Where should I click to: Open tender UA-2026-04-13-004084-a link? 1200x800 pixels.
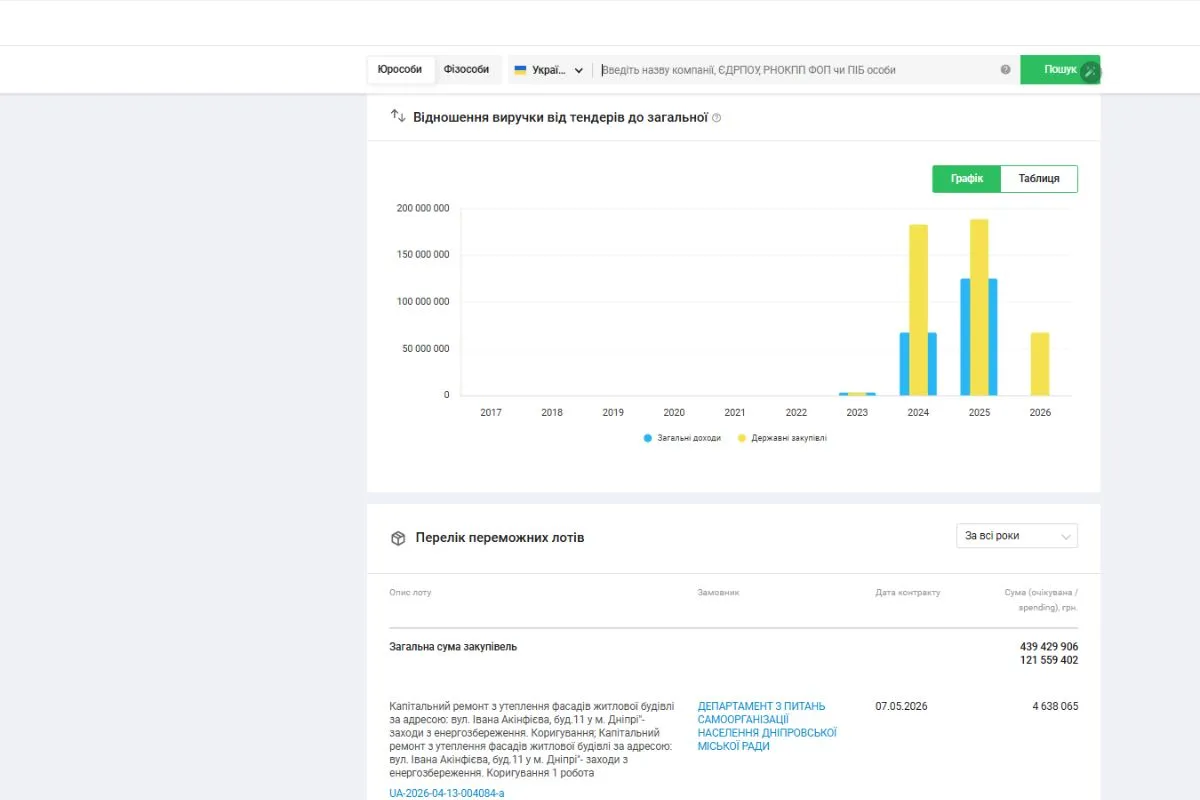pos(447,793)
